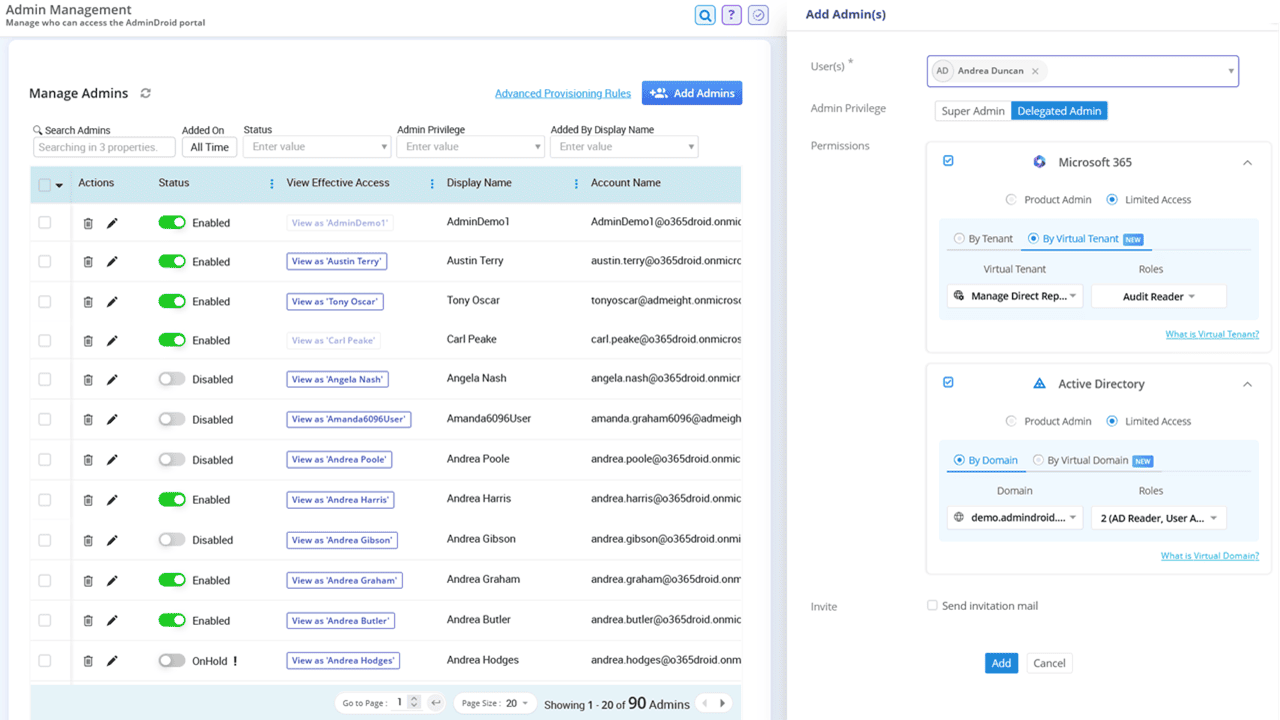Click the Add Admins button
Image resolution: width=1280 pixels, height=720 pixels.
point(692,92)
